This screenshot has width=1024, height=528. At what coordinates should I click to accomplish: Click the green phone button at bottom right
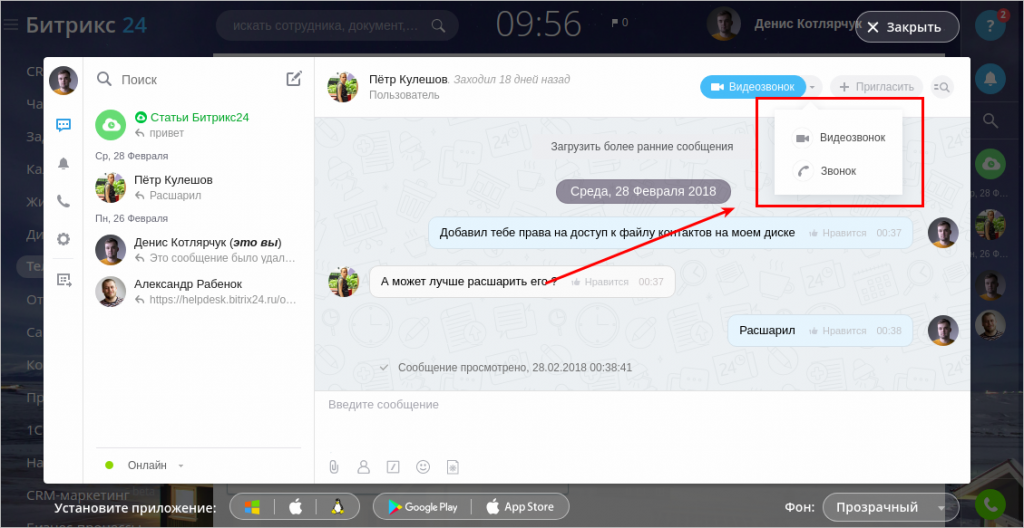[x=990, y=504]
